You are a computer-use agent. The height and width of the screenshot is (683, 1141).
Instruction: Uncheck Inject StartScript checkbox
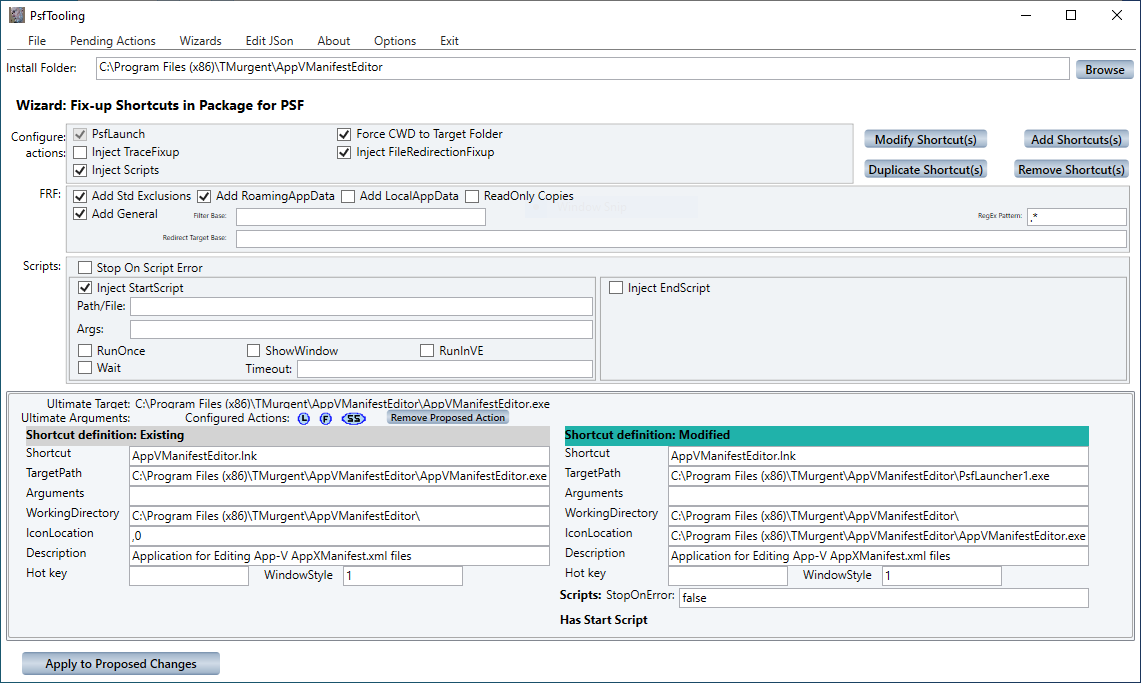(x=85, y=287)
